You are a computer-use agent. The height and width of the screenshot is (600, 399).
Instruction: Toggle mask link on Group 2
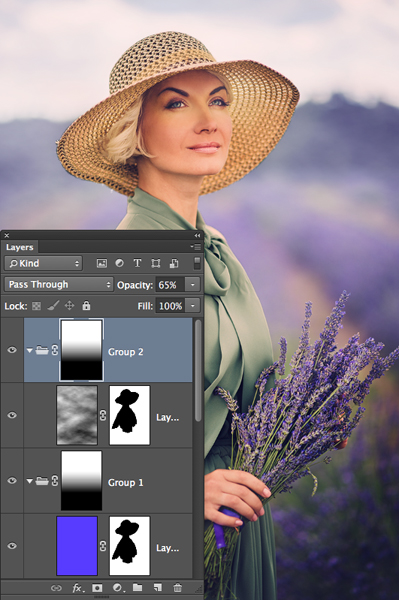(55, 350)
